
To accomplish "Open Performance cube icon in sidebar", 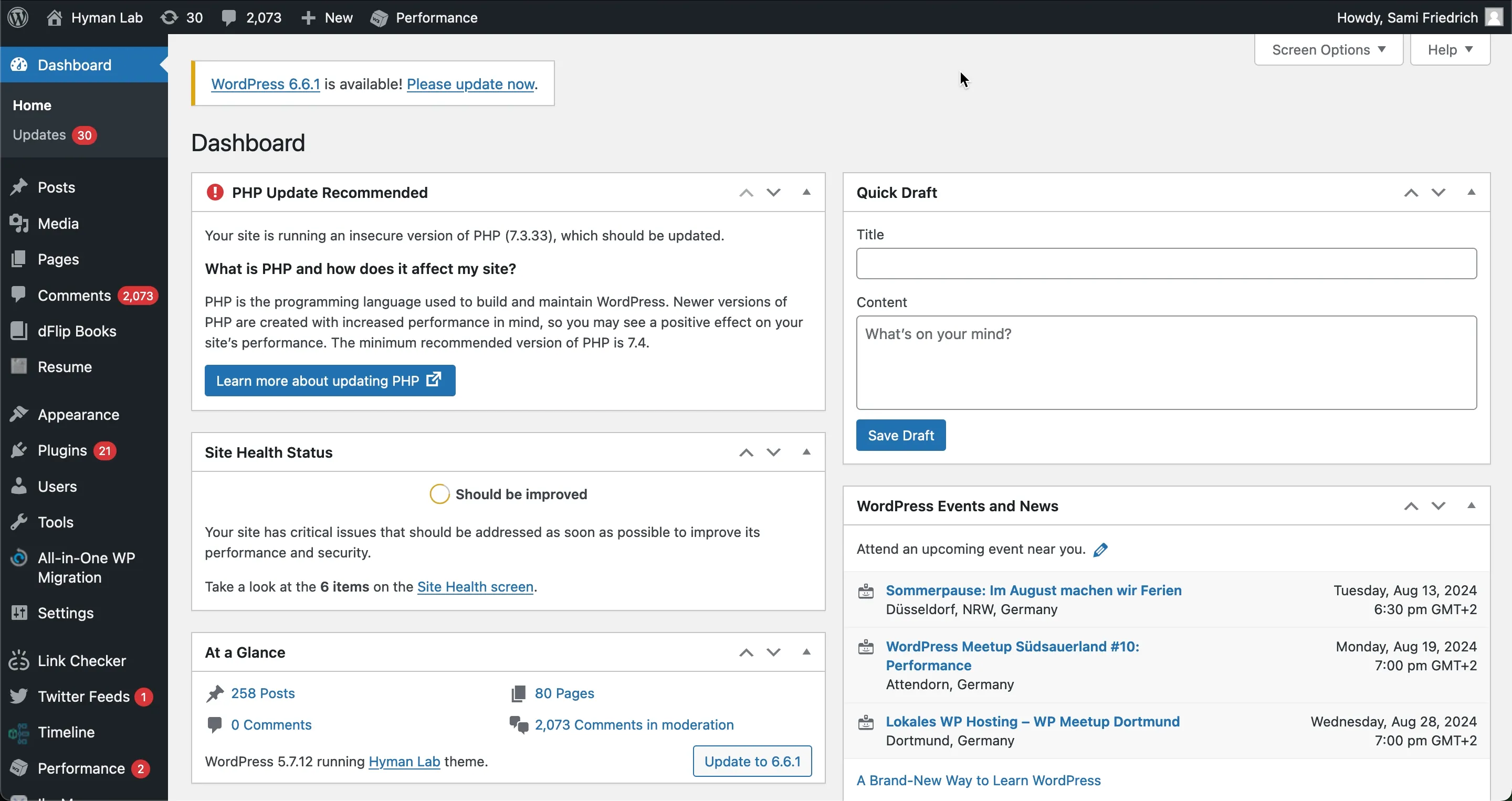I will [x=19, y=768].
